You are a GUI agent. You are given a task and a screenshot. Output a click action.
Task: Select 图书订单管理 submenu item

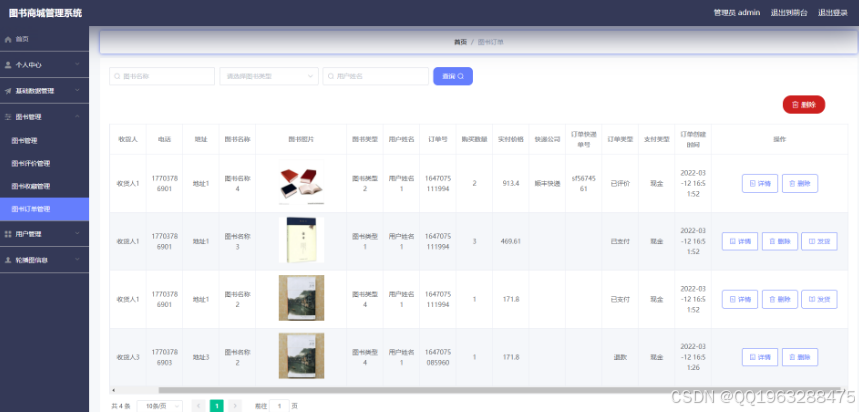pos(44,209)
